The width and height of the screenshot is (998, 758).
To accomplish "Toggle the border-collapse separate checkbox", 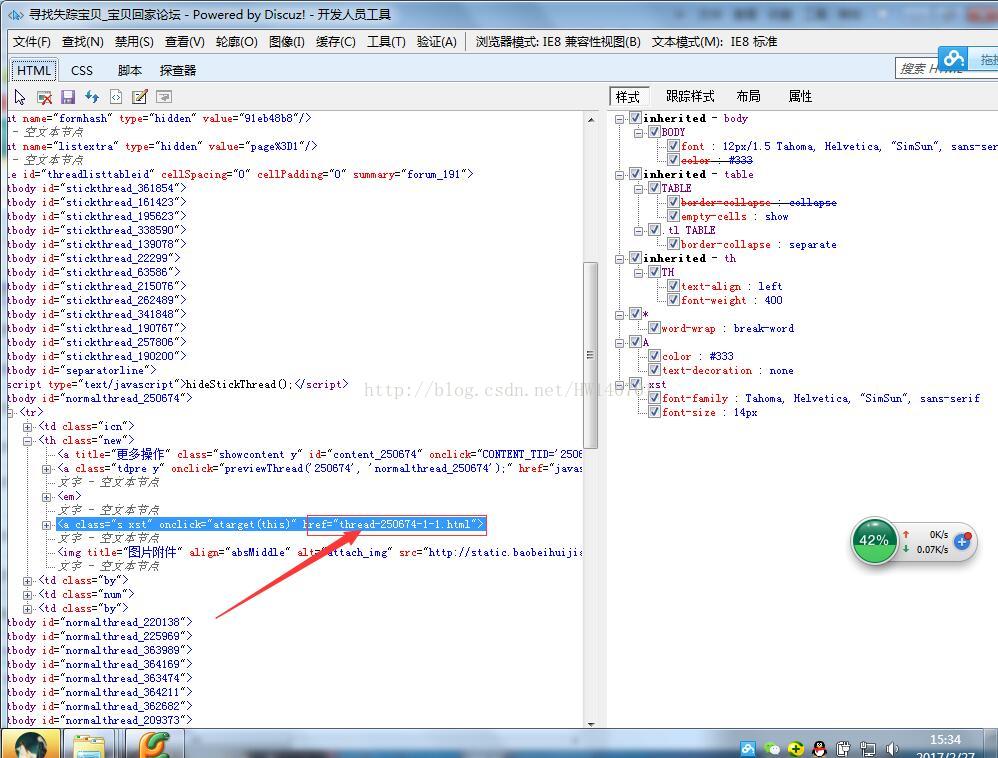I will point(673,244).
